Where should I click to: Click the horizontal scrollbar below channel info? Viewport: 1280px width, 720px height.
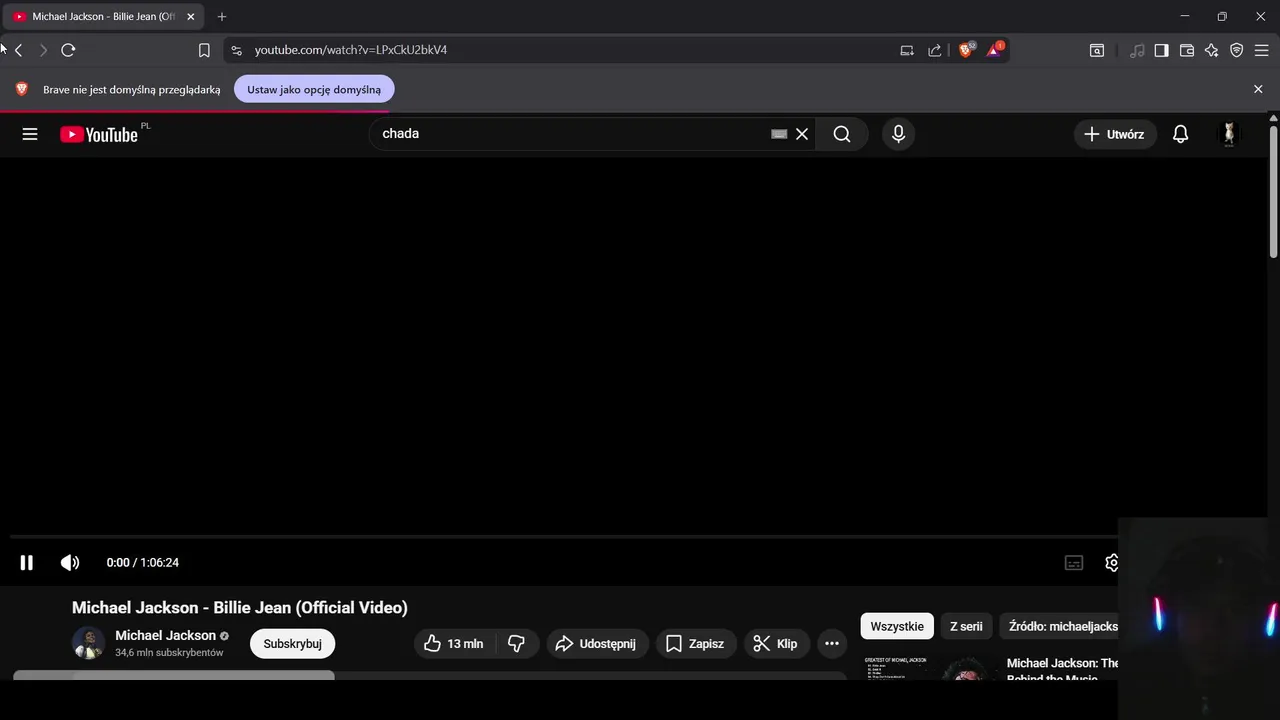(x=174, y=675)
